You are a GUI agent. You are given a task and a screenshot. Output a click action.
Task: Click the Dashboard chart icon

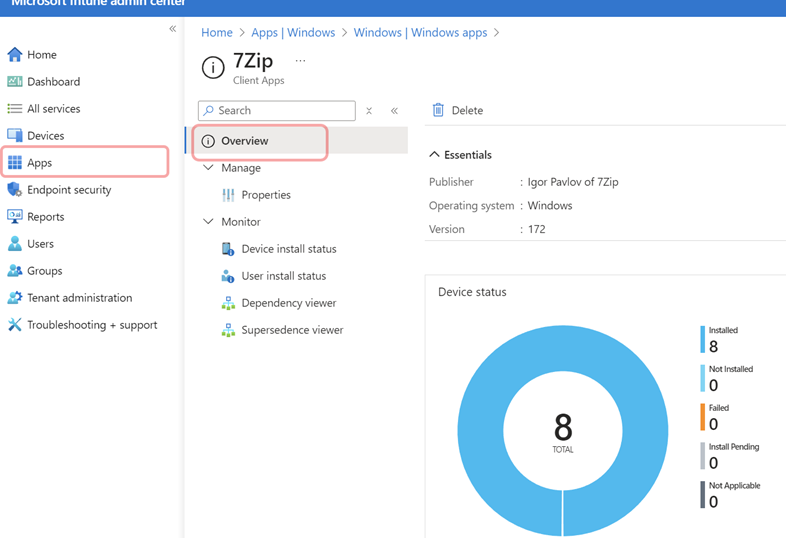[x=15, y=81]
